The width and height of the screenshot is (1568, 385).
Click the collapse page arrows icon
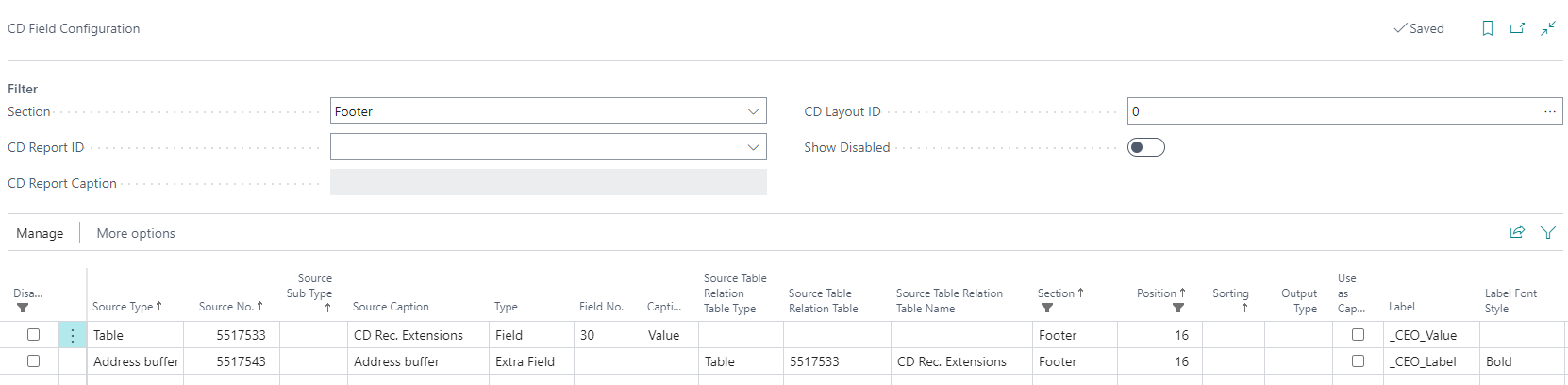pos(1548,28)
